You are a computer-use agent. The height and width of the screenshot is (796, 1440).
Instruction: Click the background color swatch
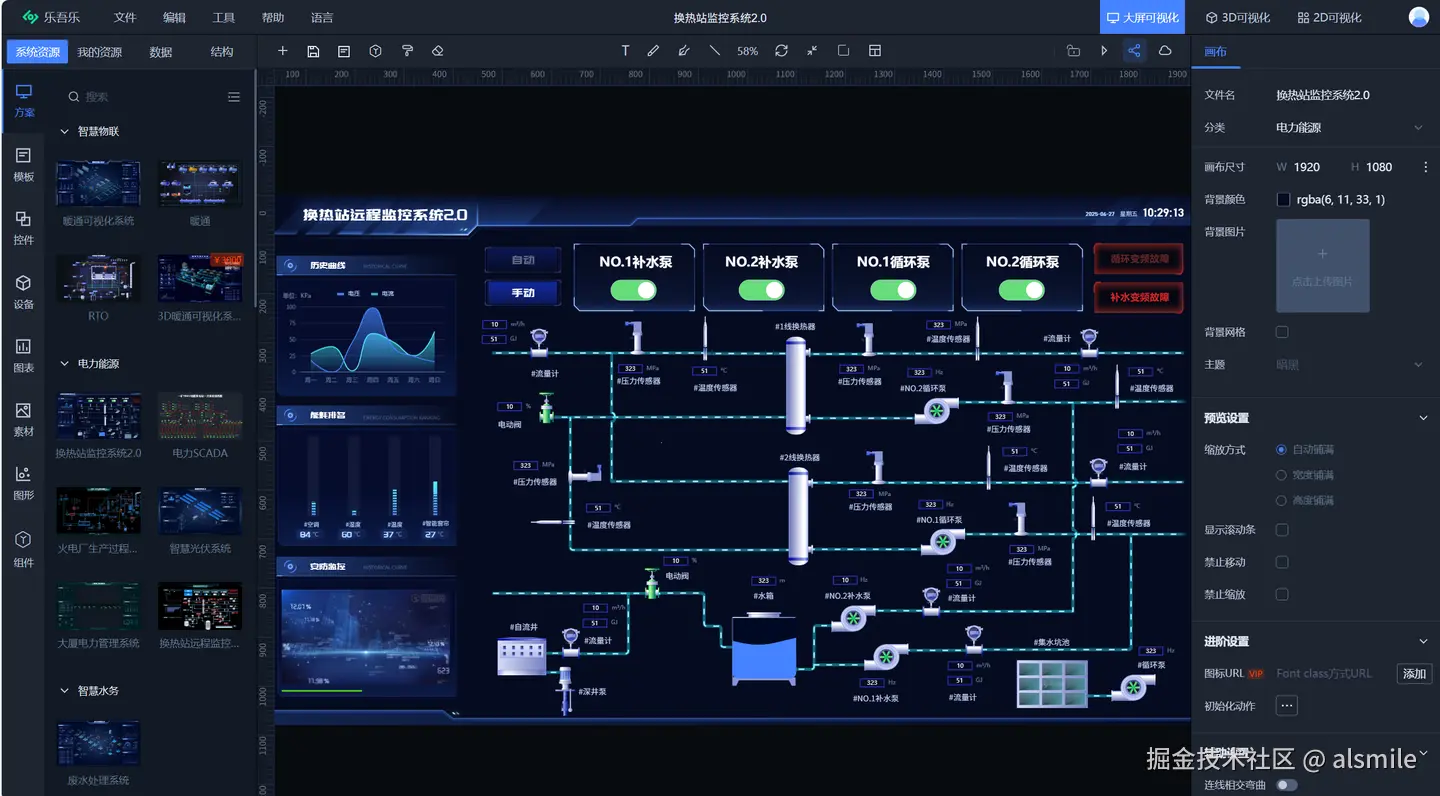1283,200
